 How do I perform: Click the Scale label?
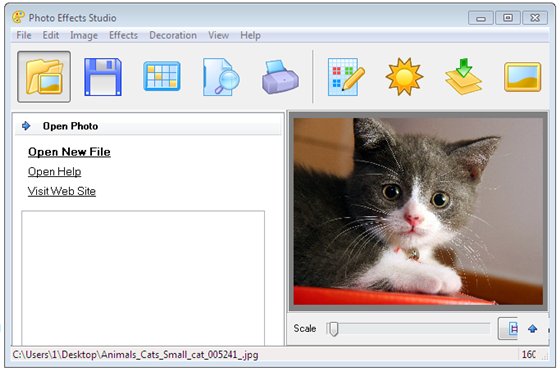tap(305, 329)
